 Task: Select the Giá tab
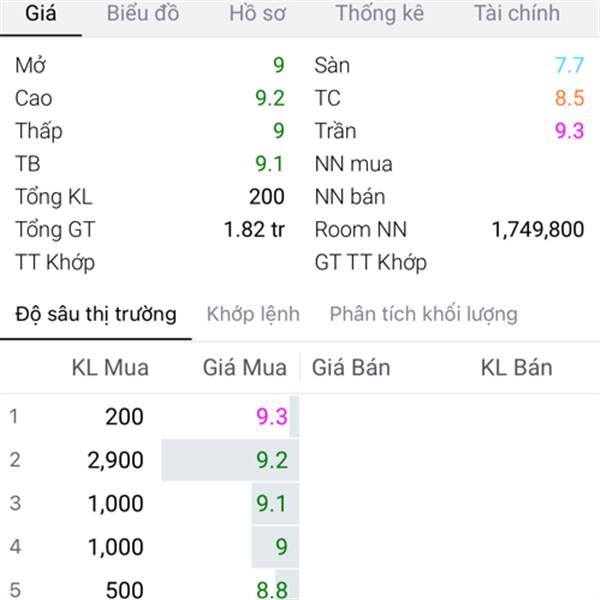(x=41, y=13)
